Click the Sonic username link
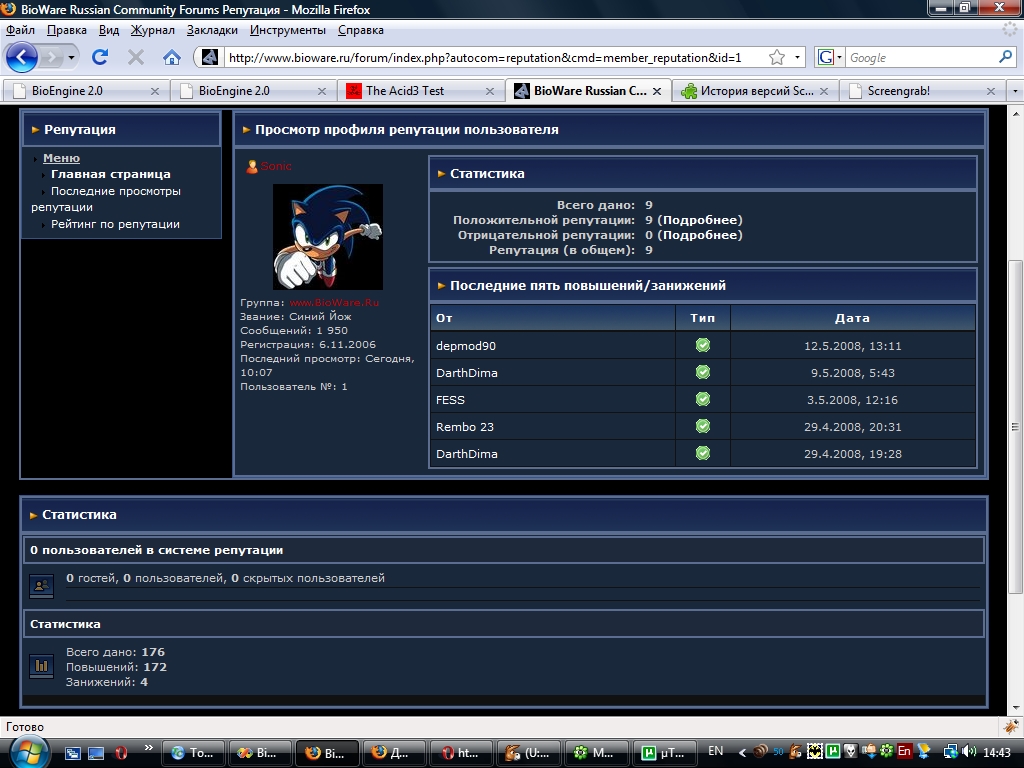The image size is (1024, 768). (x=276, y=166)
